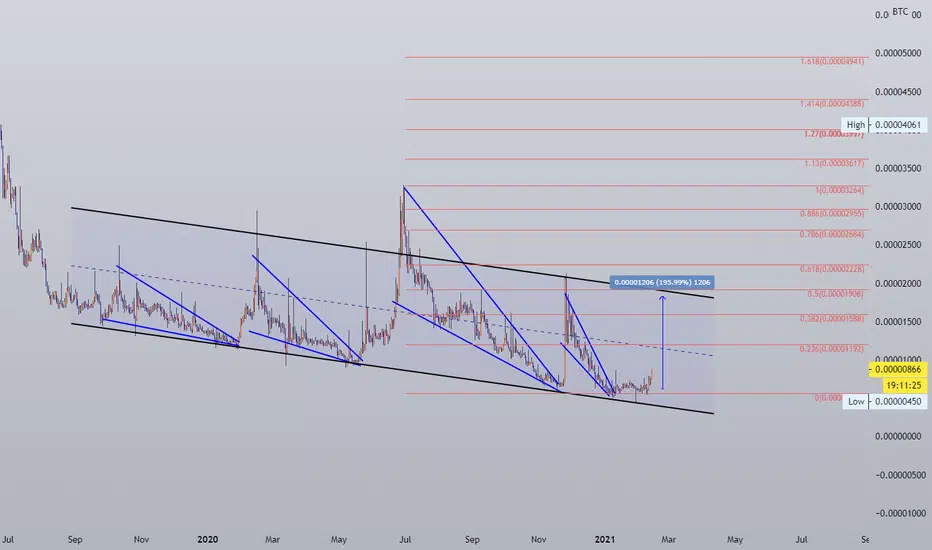The image size is (932, 550).
Task: Select the 0.786(0.00002684) Fibonacci level label
Action: 832,234
